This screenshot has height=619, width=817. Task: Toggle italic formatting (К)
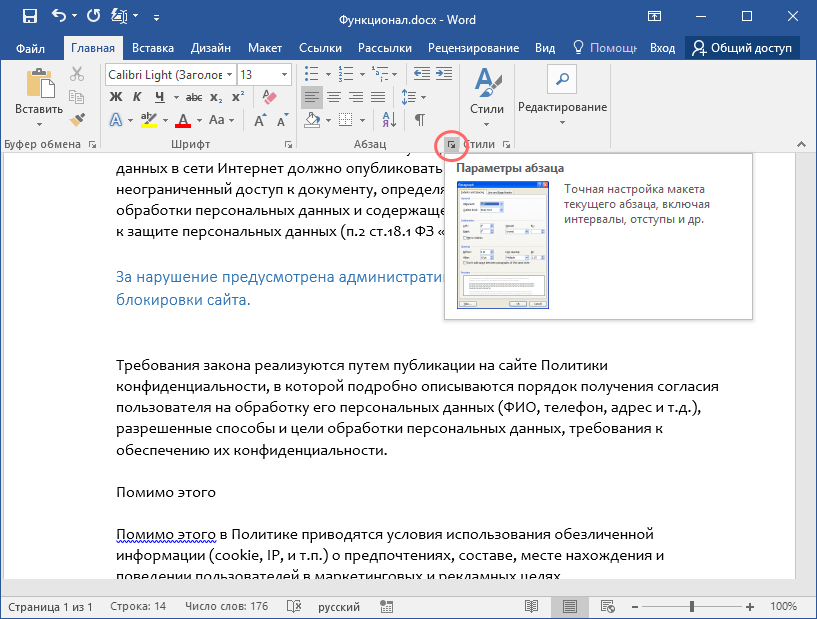(136, 97)
